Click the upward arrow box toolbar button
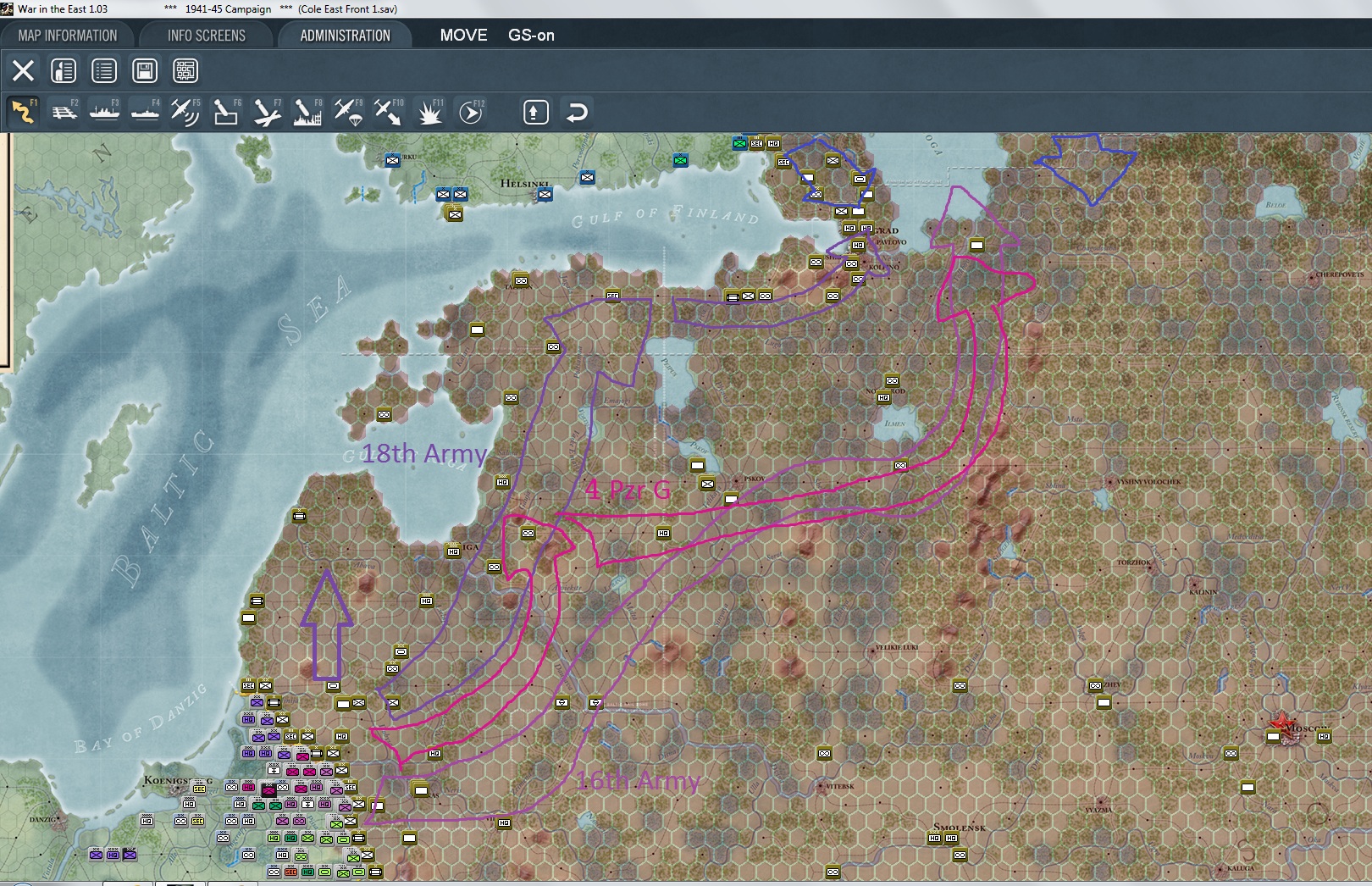Viewport: 1372px width, 886px height. pos(536,112)
